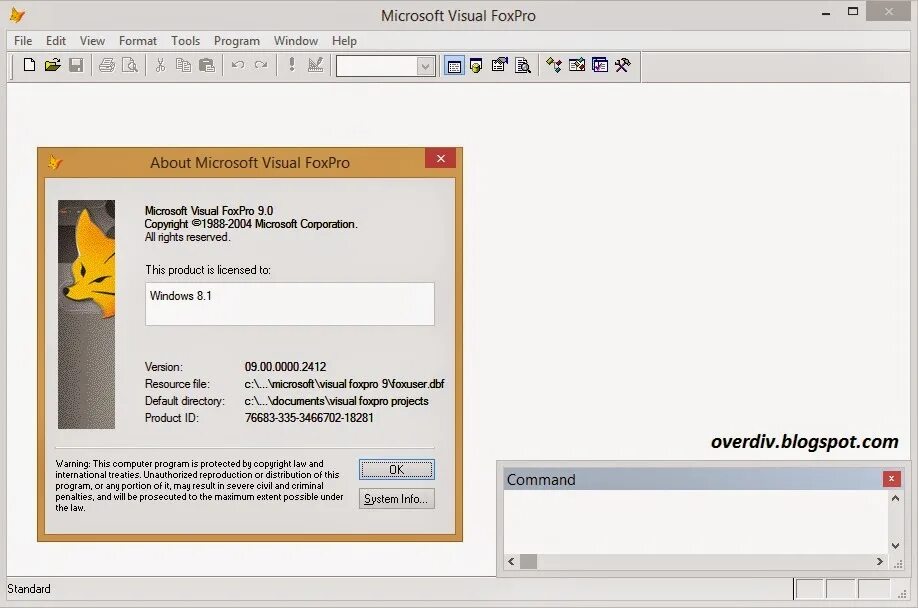The height and width of the screenshot is (608, 918).
Task: Open the Format menu
Action: pyautogui.click(x=138, y=41)
